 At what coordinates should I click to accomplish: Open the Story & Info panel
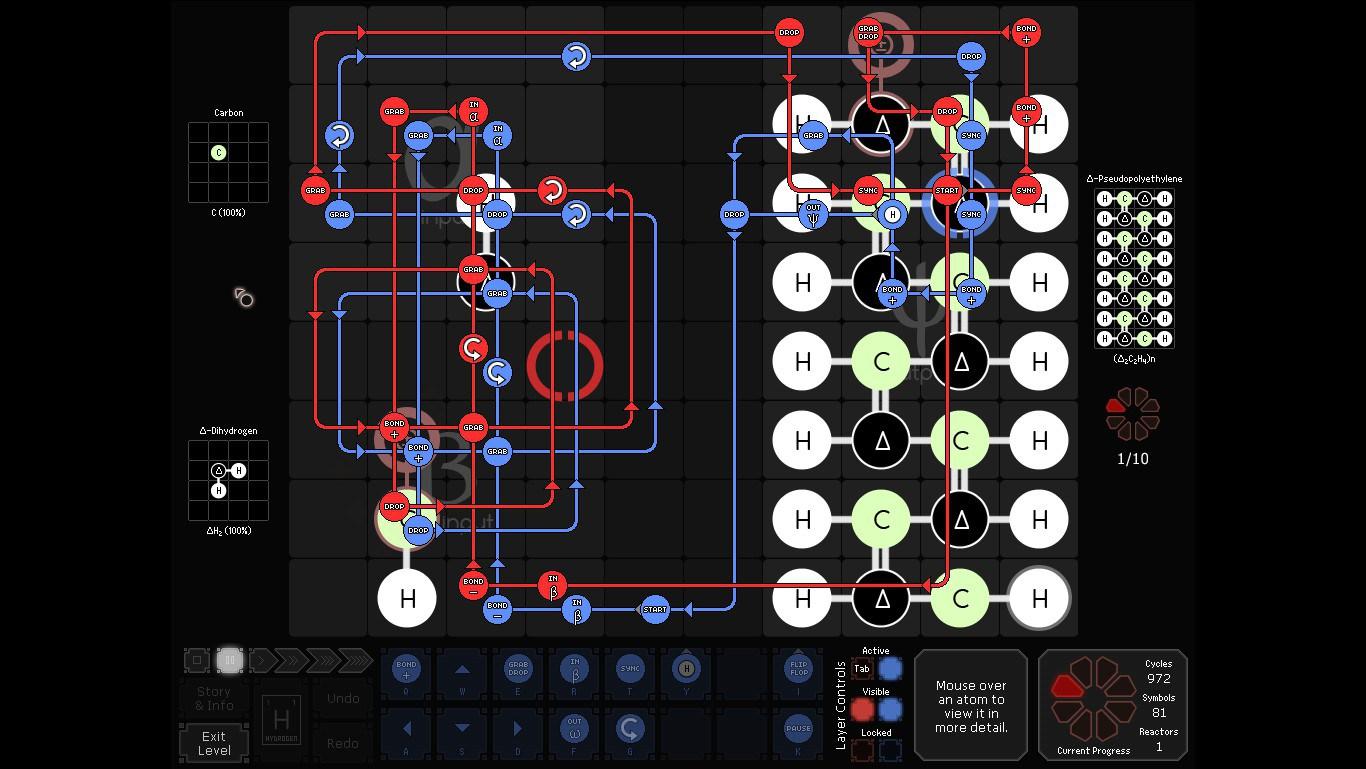[214, 698]
